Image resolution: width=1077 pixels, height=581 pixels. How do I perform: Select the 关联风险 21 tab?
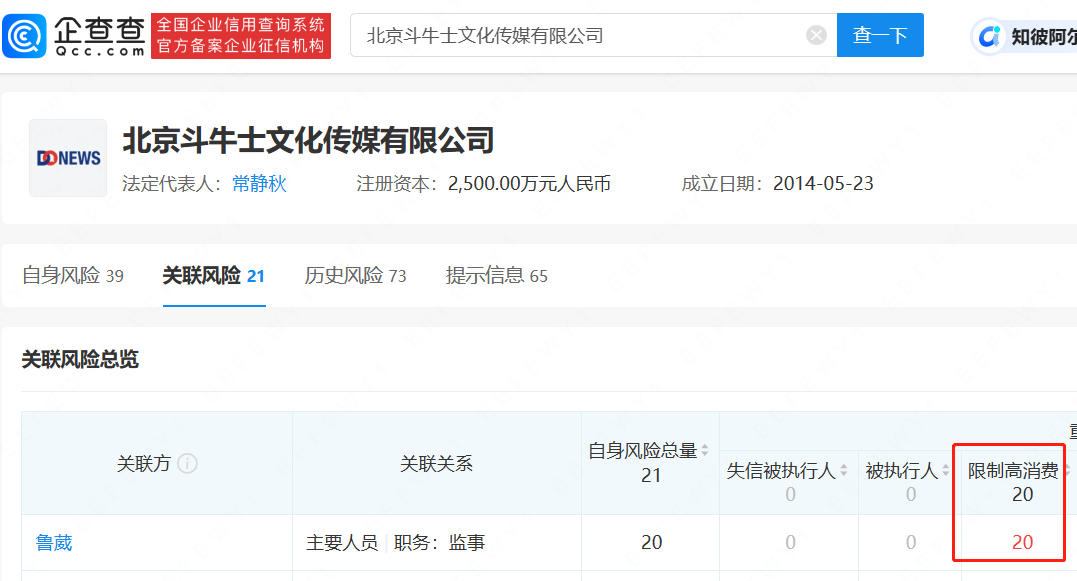(x=214, y=275)
